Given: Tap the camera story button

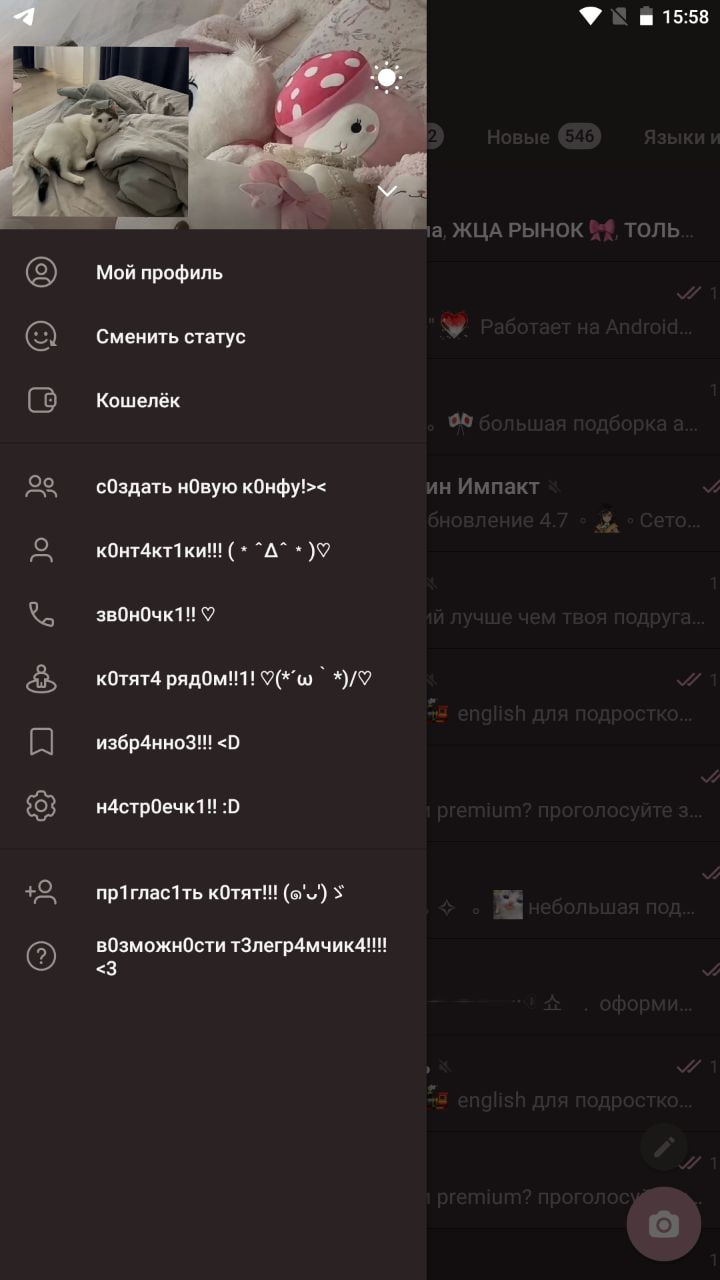Looking at the screenshot, I should (x=664, y=1224).
